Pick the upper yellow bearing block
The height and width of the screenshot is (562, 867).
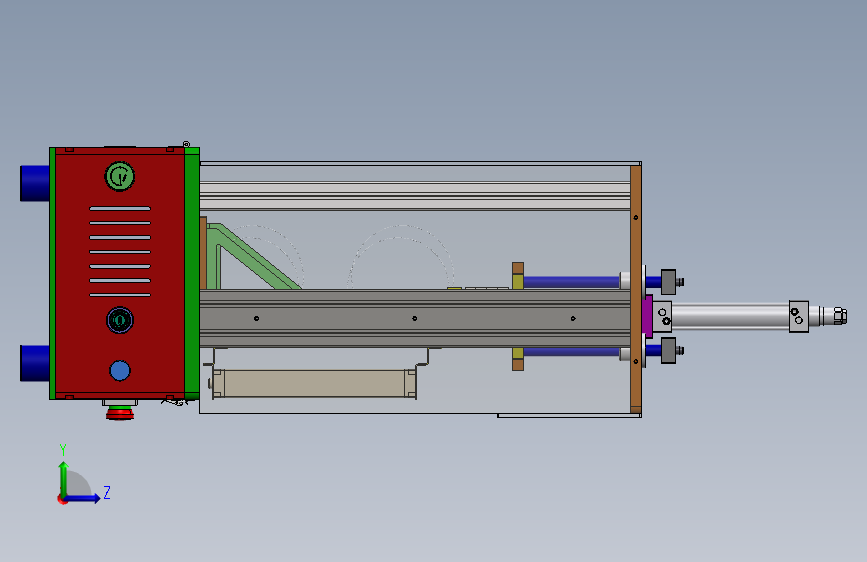pos(518,282)
